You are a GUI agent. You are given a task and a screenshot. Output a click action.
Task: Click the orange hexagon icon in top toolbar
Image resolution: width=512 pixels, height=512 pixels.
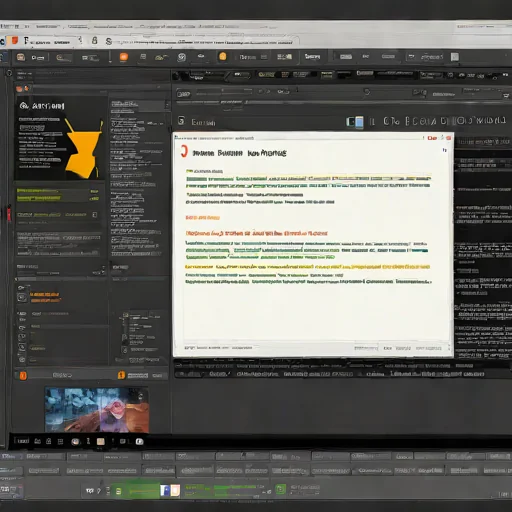[223, 56]
